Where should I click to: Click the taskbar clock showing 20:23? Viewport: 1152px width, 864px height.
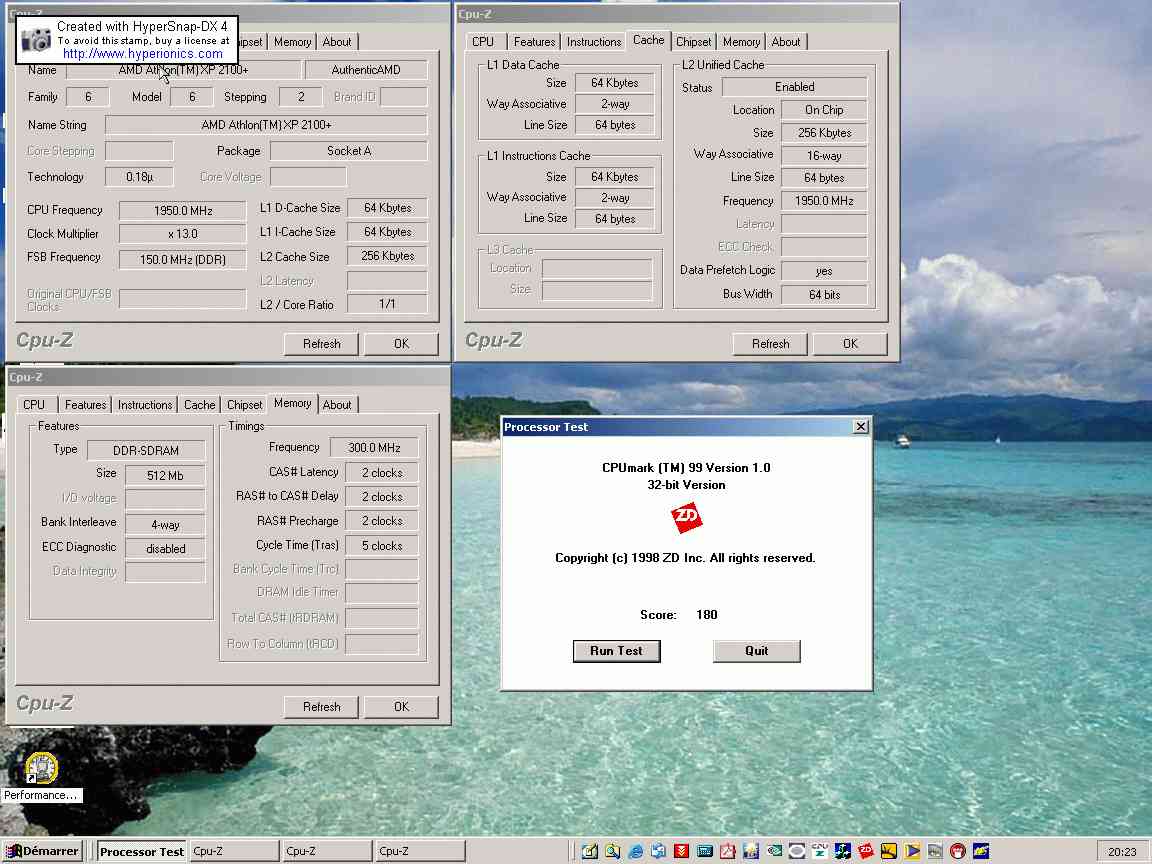pyautogui.click(x=1122, y=852)
